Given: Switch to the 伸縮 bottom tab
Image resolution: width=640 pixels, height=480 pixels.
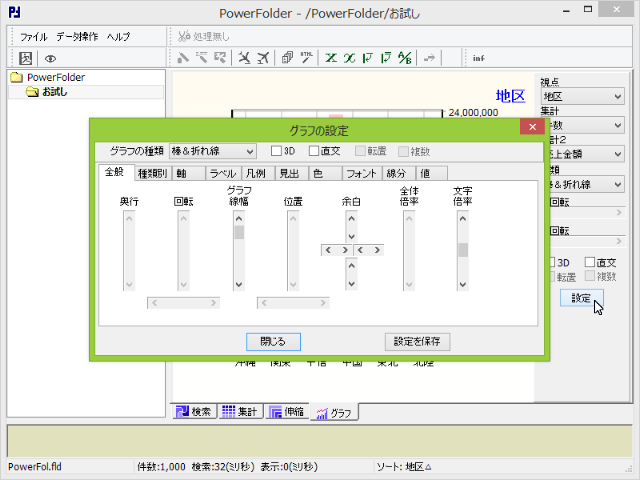Looking at the screenshot, I should pyautogui.click(x=287, y=412).
